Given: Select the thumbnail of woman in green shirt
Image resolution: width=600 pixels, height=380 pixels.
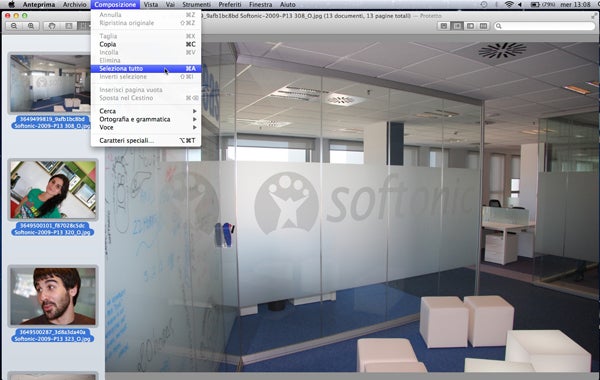Looking at the screenshot, I should 53,190.
